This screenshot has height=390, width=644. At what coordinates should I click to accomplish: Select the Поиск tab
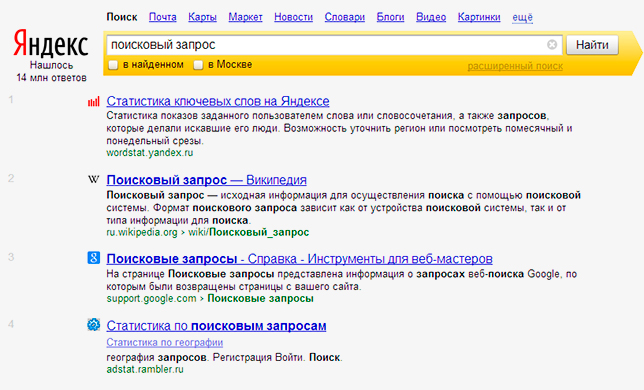click(122, 17)
